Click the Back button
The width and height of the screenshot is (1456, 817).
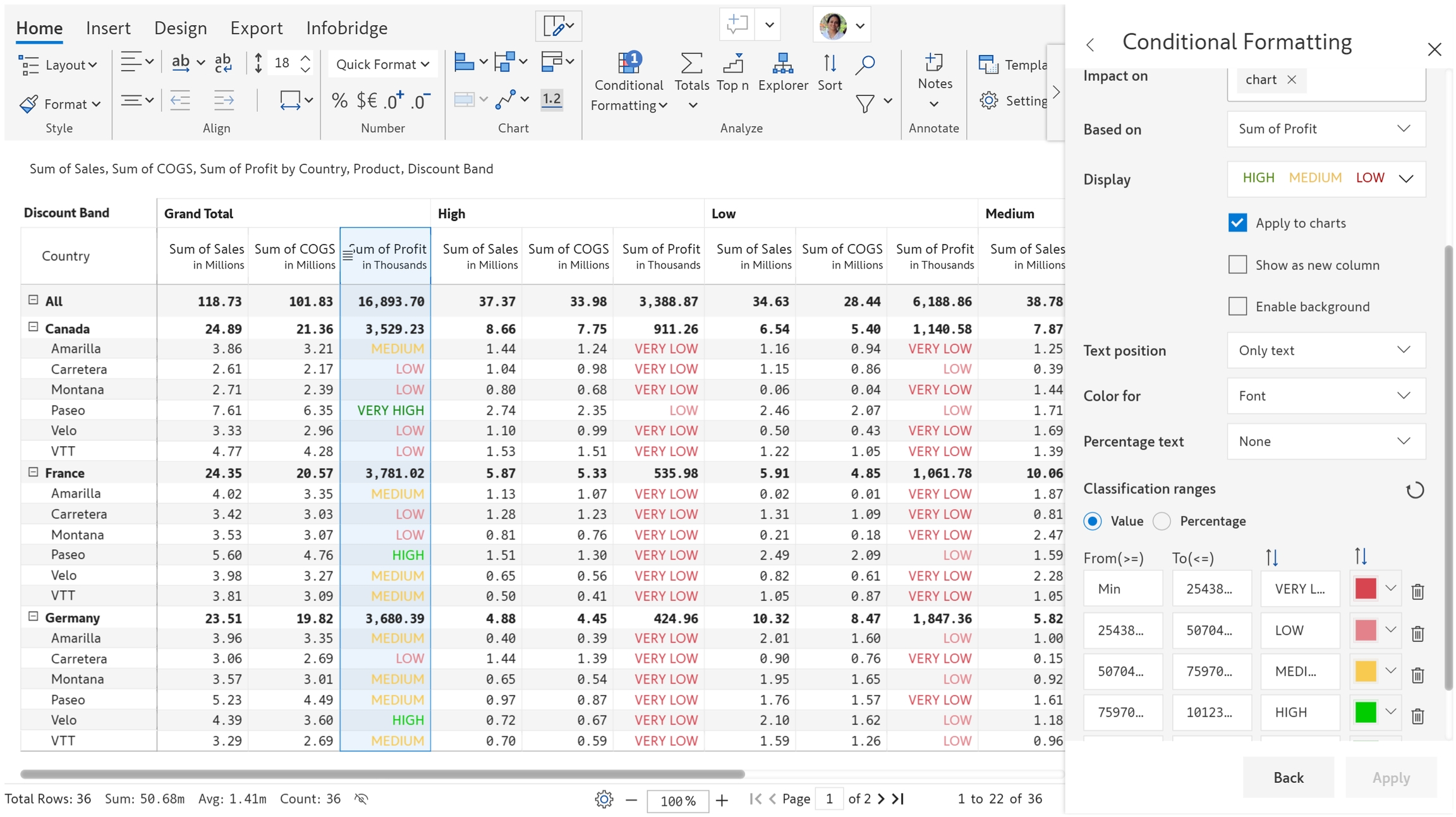(x=1287, y=777)
